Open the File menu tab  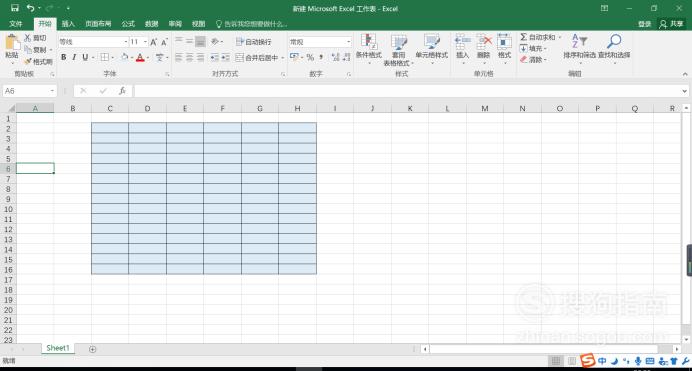[x=16, y=24]
